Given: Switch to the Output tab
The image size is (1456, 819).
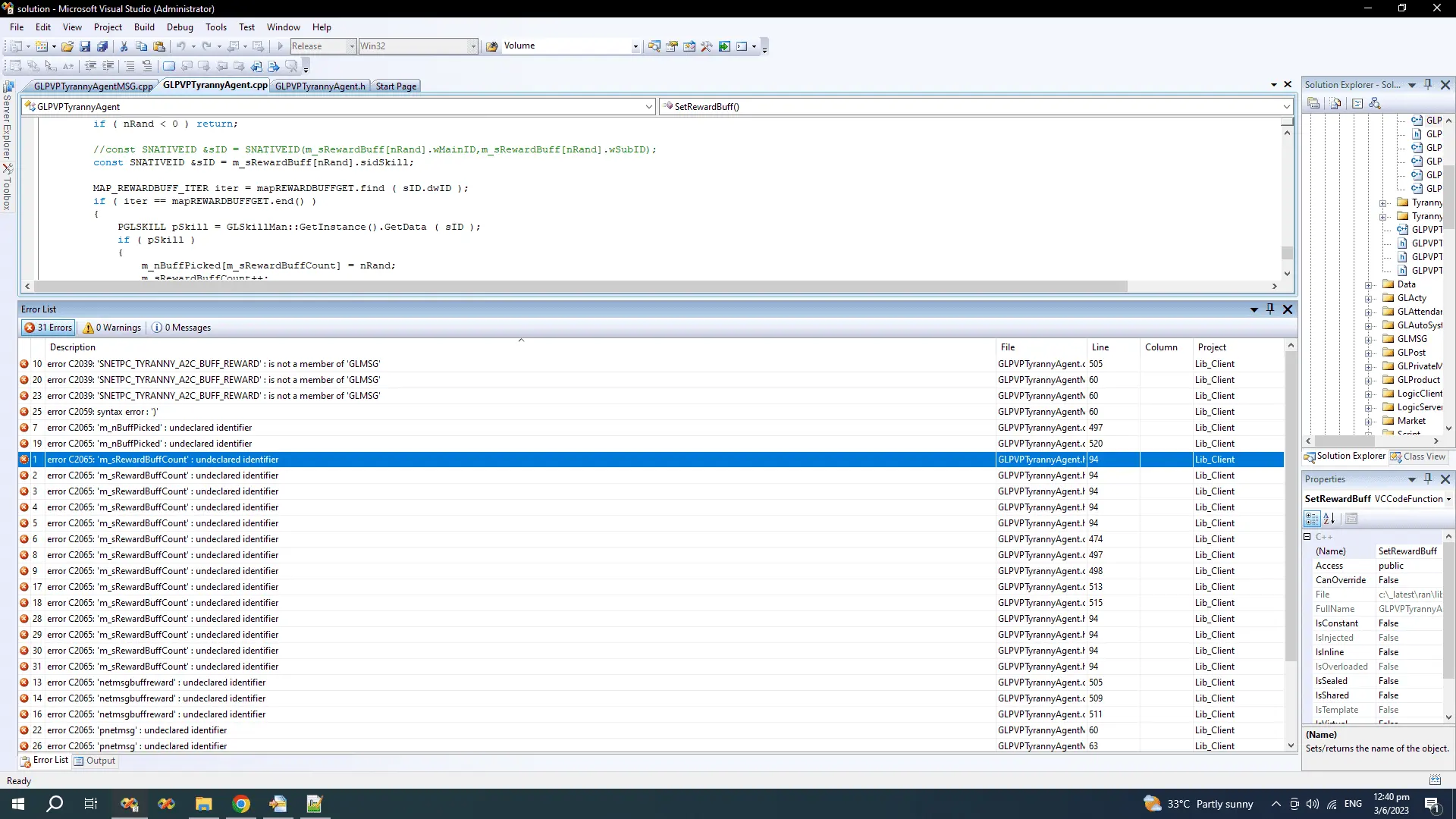Looking at the screenshot, I should (95, 761).
